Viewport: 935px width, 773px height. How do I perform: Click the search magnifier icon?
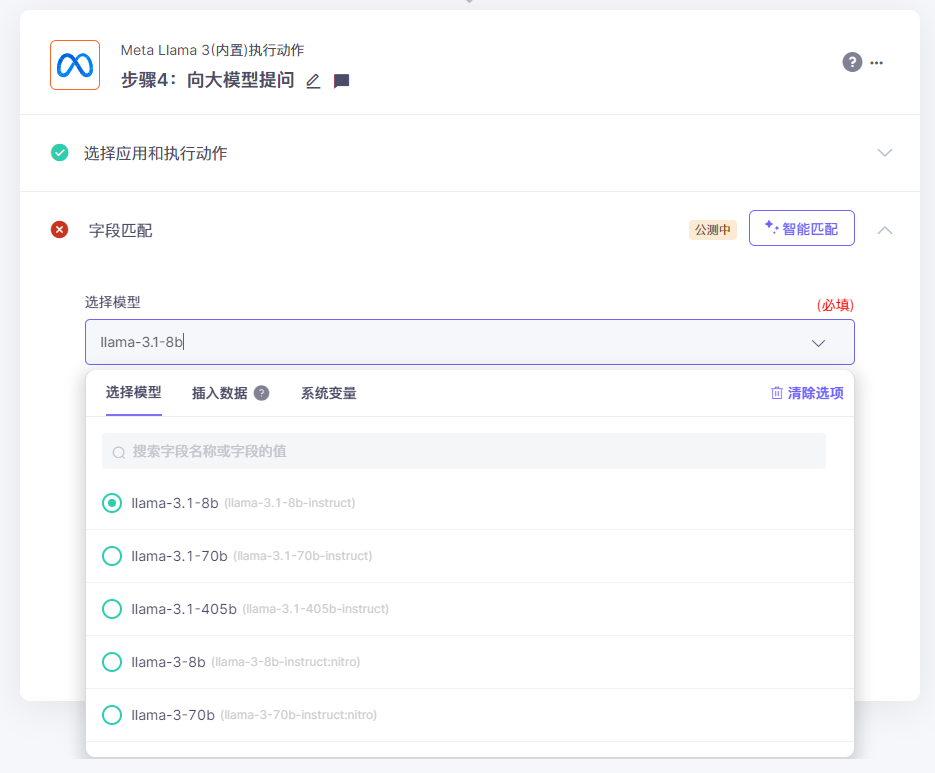pyautogui.click(x=119, y=453)
